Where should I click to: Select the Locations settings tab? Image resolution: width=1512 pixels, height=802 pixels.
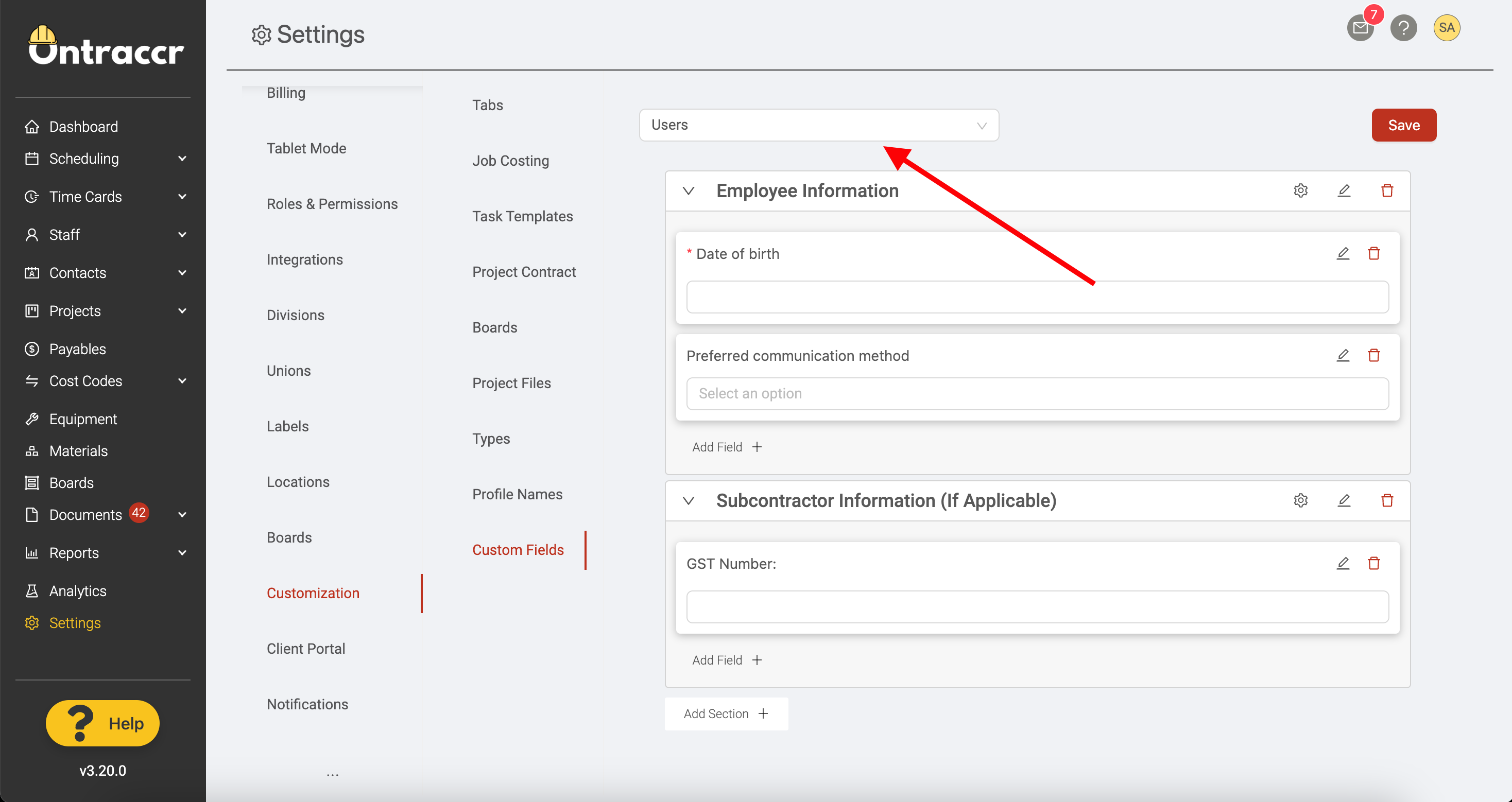tap(298, 482)
